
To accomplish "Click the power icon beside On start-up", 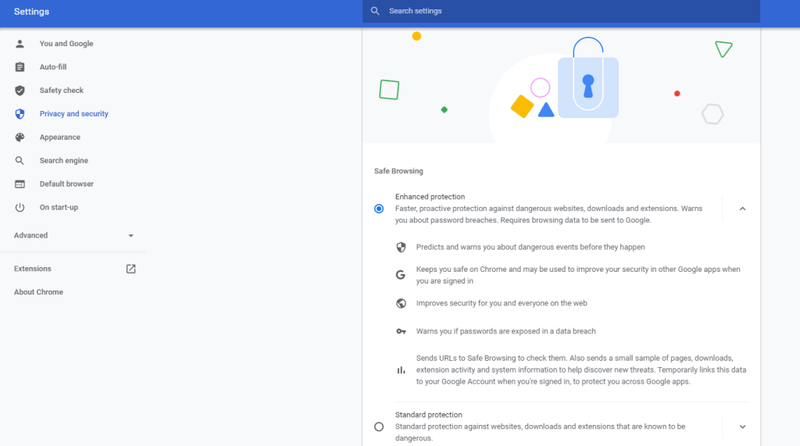I will pos(19,207).
